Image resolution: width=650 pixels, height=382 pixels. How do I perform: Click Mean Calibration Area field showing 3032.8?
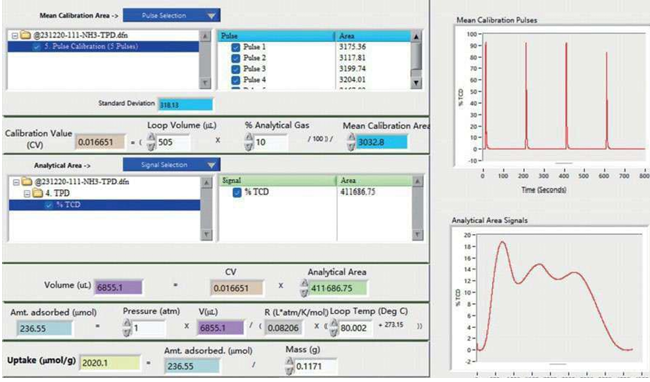(382, 143)
